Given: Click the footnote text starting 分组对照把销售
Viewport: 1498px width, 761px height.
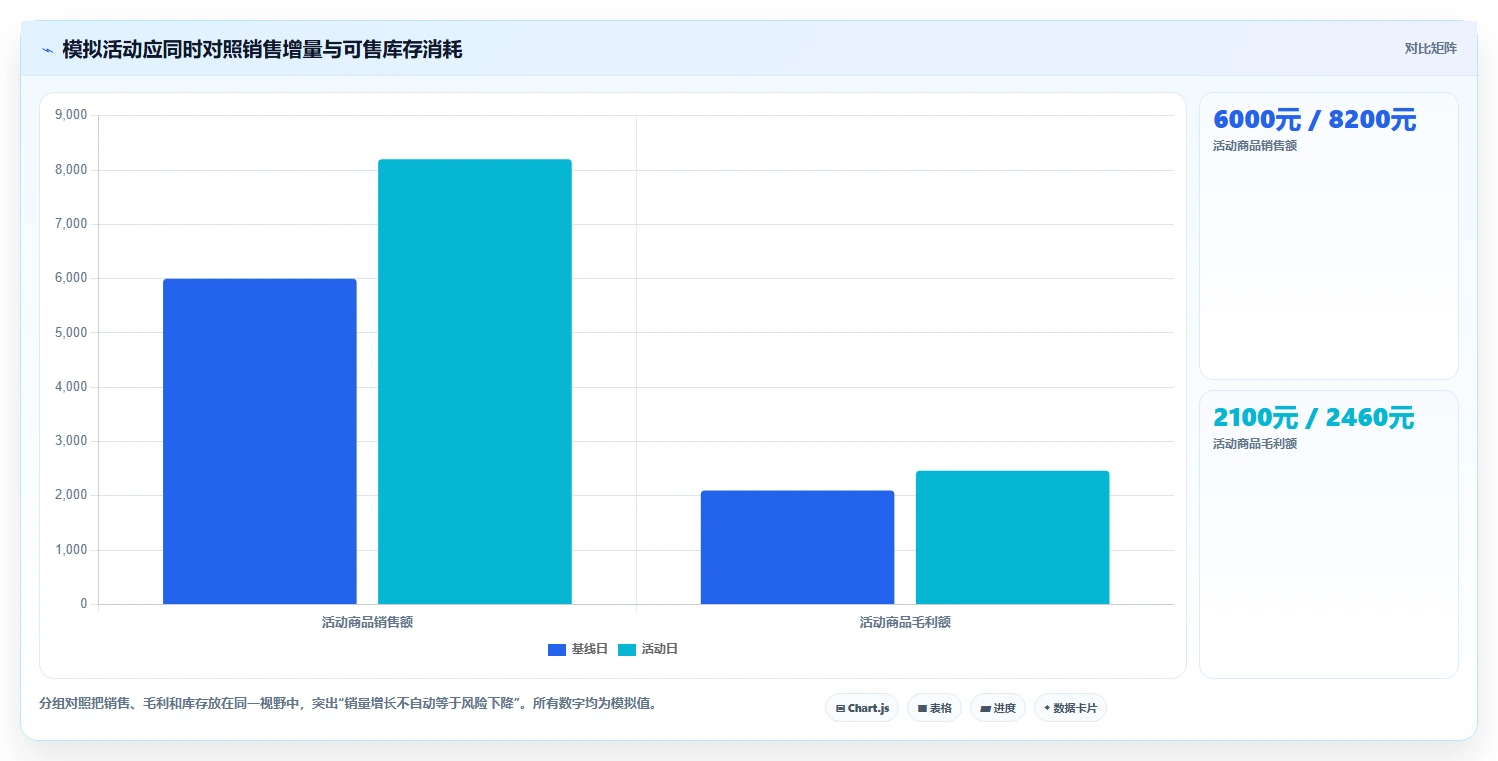Looking at the screenshot, I should click(x=348, y=703).
